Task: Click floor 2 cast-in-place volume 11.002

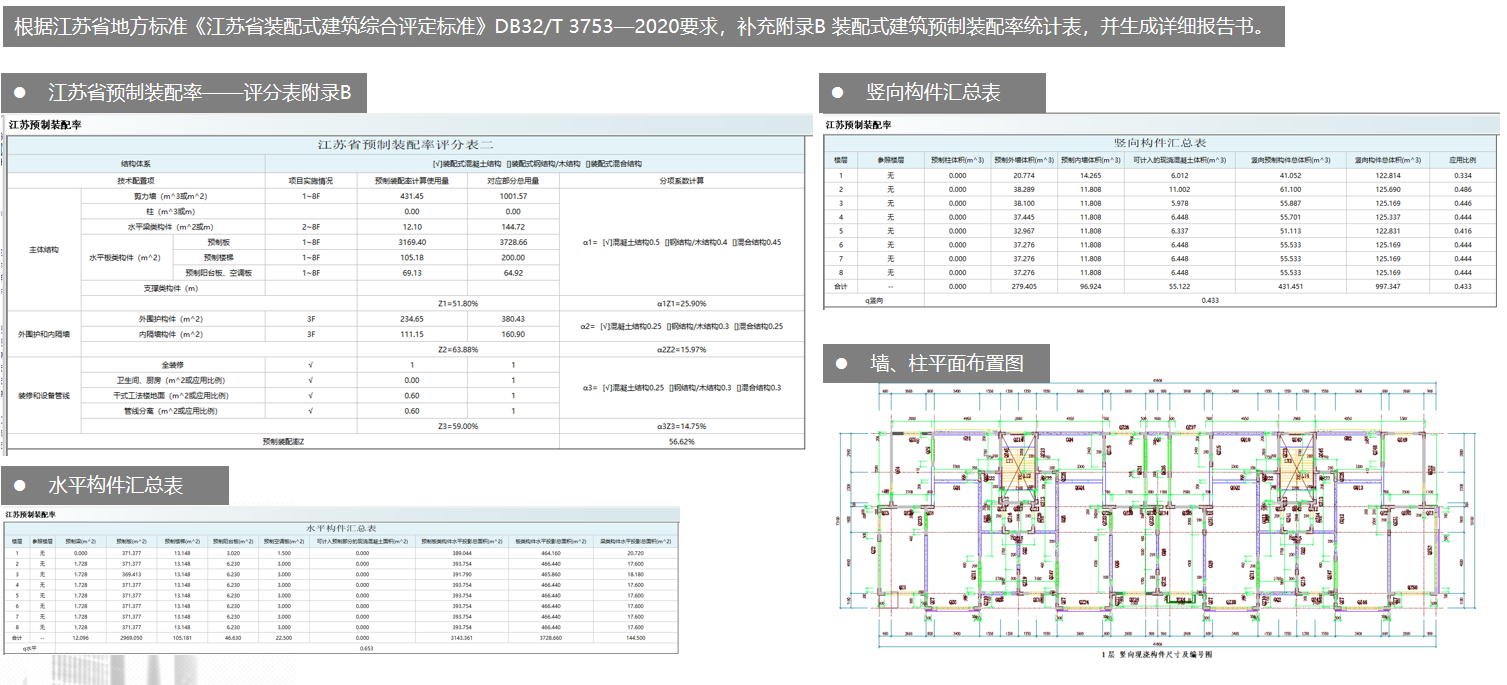Action: [1179, 189]
